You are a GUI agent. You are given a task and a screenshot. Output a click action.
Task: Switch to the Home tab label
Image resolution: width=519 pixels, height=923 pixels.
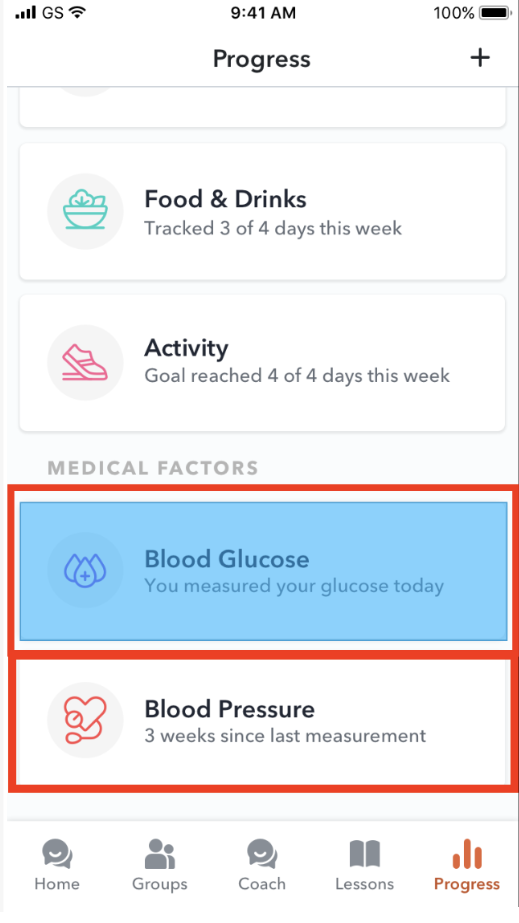point(57,884)
